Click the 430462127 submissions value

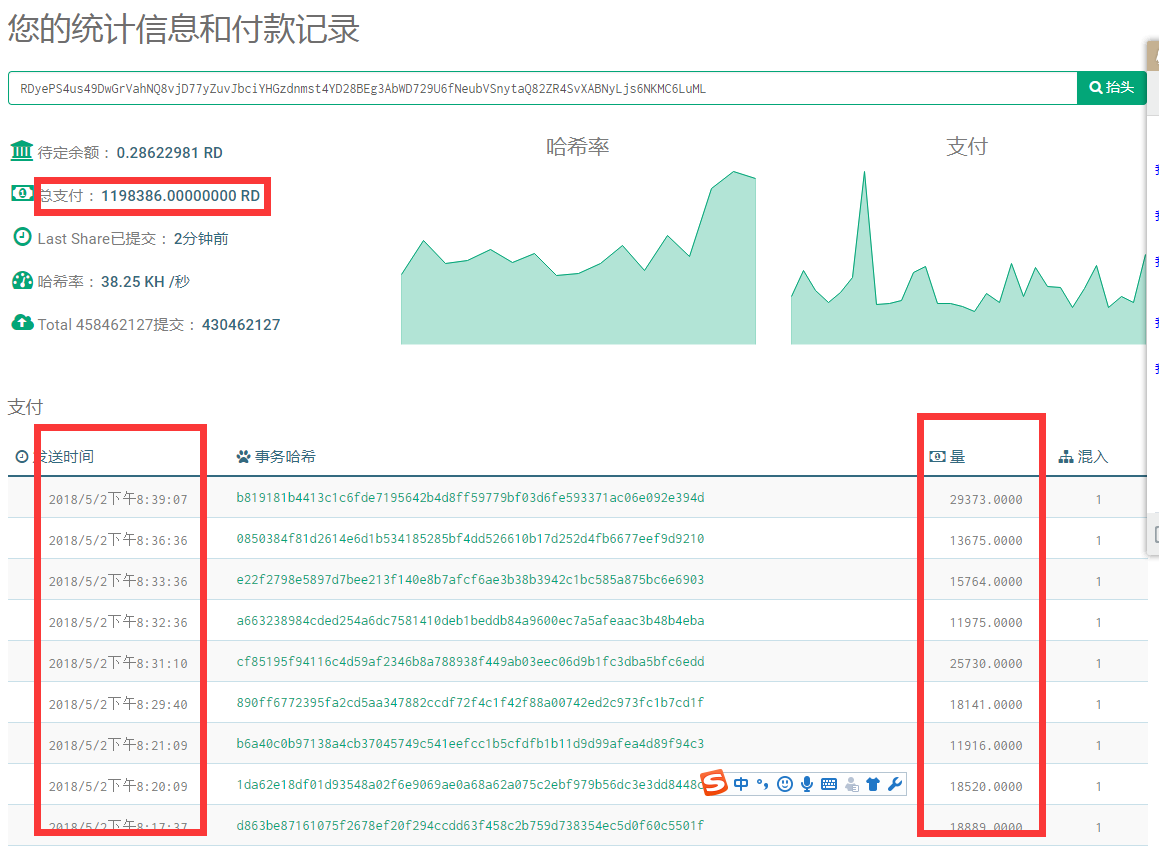pyautogui.click(x=241, y=324)
